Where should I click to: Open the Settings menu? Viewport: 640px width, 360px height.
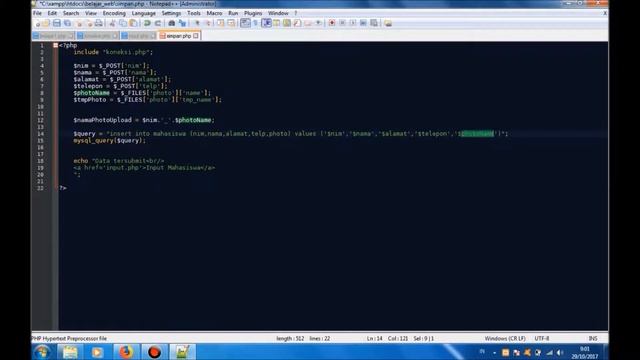(171, 13)
